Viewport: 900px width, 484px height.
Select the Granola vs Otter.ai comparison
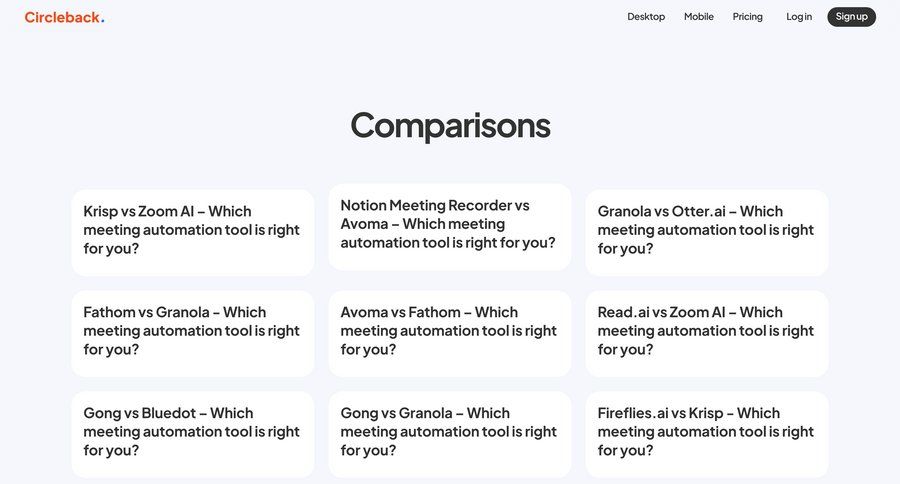tap(706, 230)
